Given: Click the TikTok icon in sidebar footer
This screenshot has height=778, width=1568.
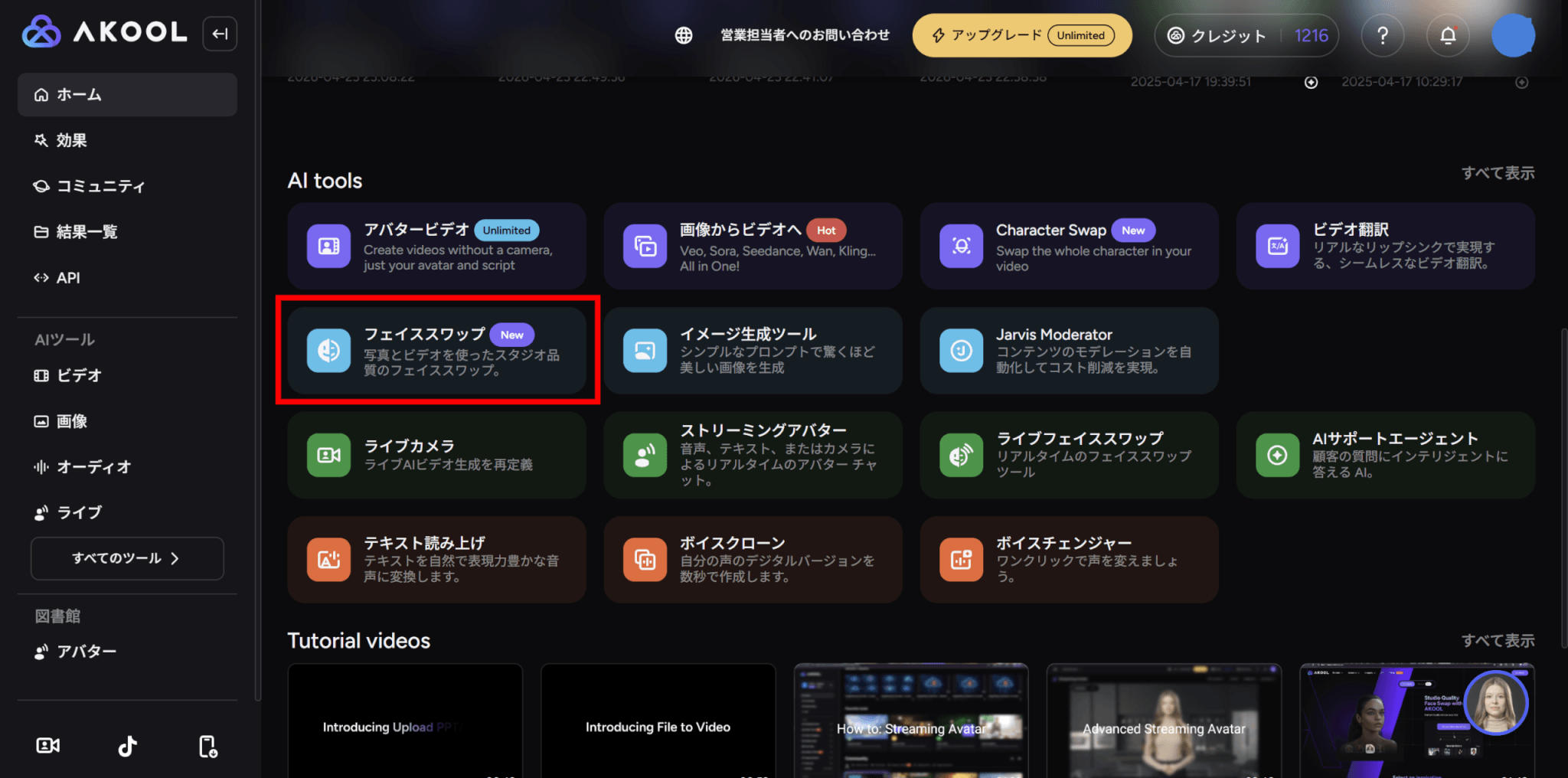Looking at the screenshot, I should tap(128, 746).
